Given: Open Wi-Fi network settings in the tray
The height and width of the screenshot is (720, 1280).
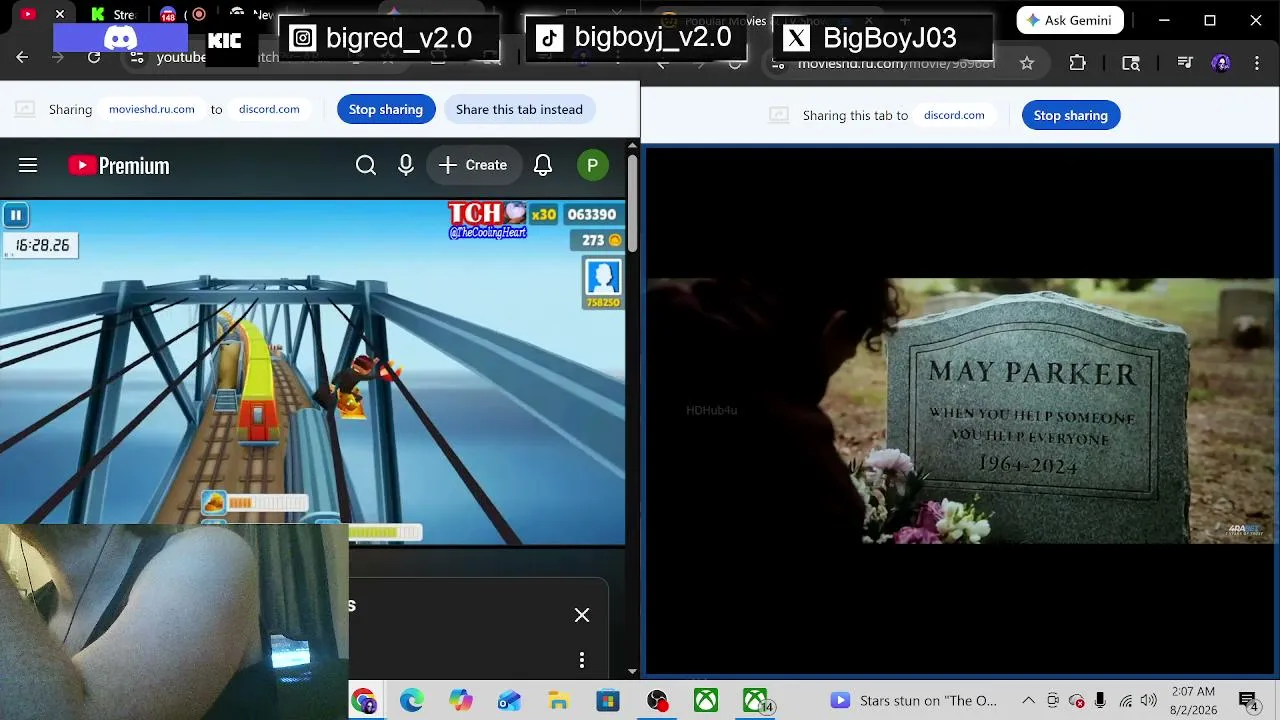Looking at the screenshot, I should point(1126,701).
